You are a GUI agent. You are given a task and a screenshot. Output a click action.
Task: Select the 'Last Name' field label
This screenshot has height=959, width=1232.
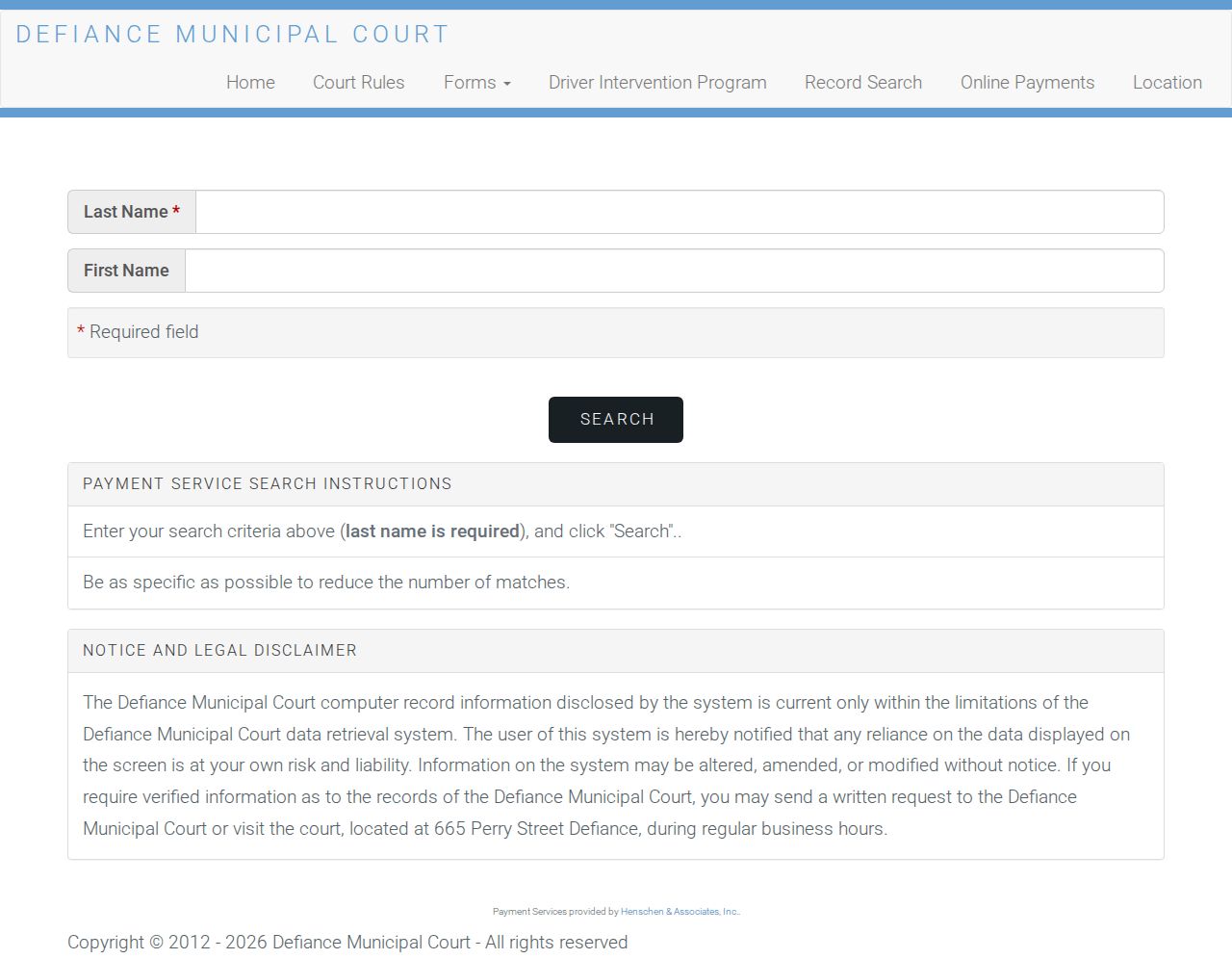point(132,212)
